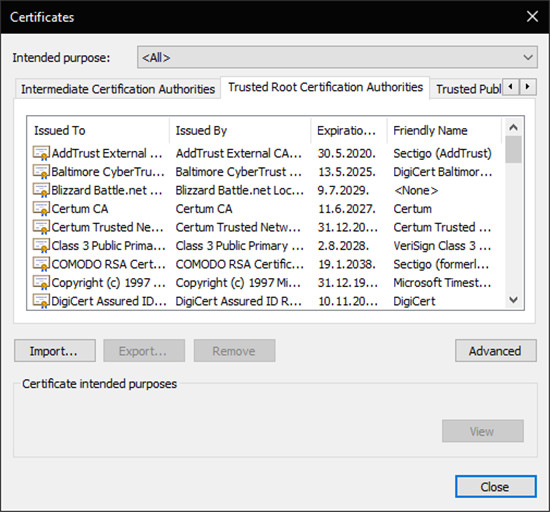Sort by the Friendly Name column header
The width and height of the screenshot is (550, 512).
[x=444, y=130]
